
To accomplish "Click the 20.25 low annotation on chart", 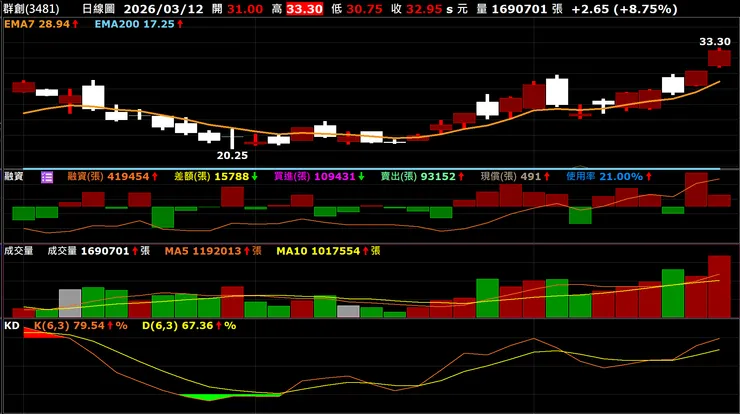I will click(x=232, y=155).
